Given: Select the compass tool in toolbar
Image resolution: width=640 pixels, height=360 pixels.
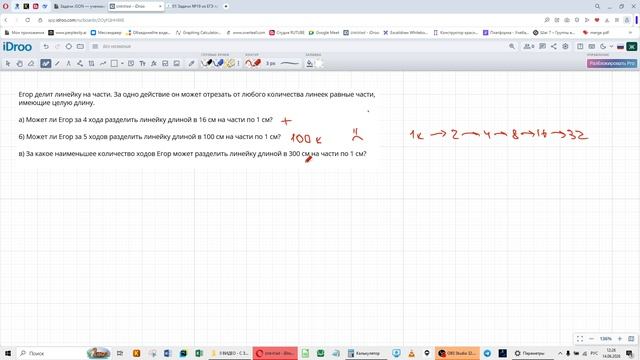Looking at the screenshot, I should coord(69,63).
